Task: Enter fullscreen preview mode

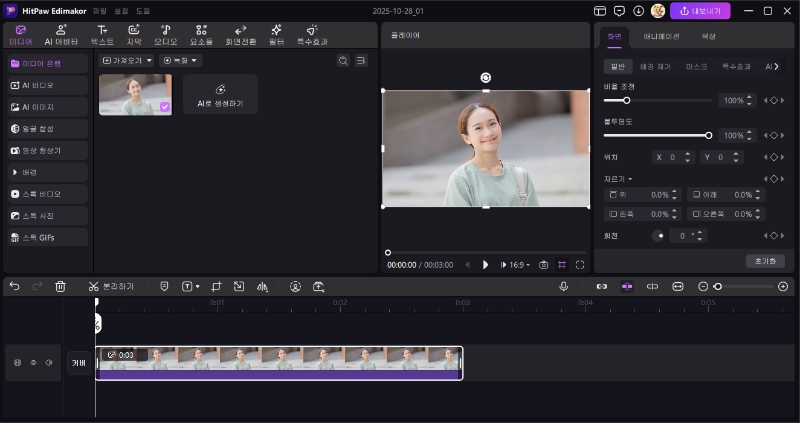Action: 580,265
